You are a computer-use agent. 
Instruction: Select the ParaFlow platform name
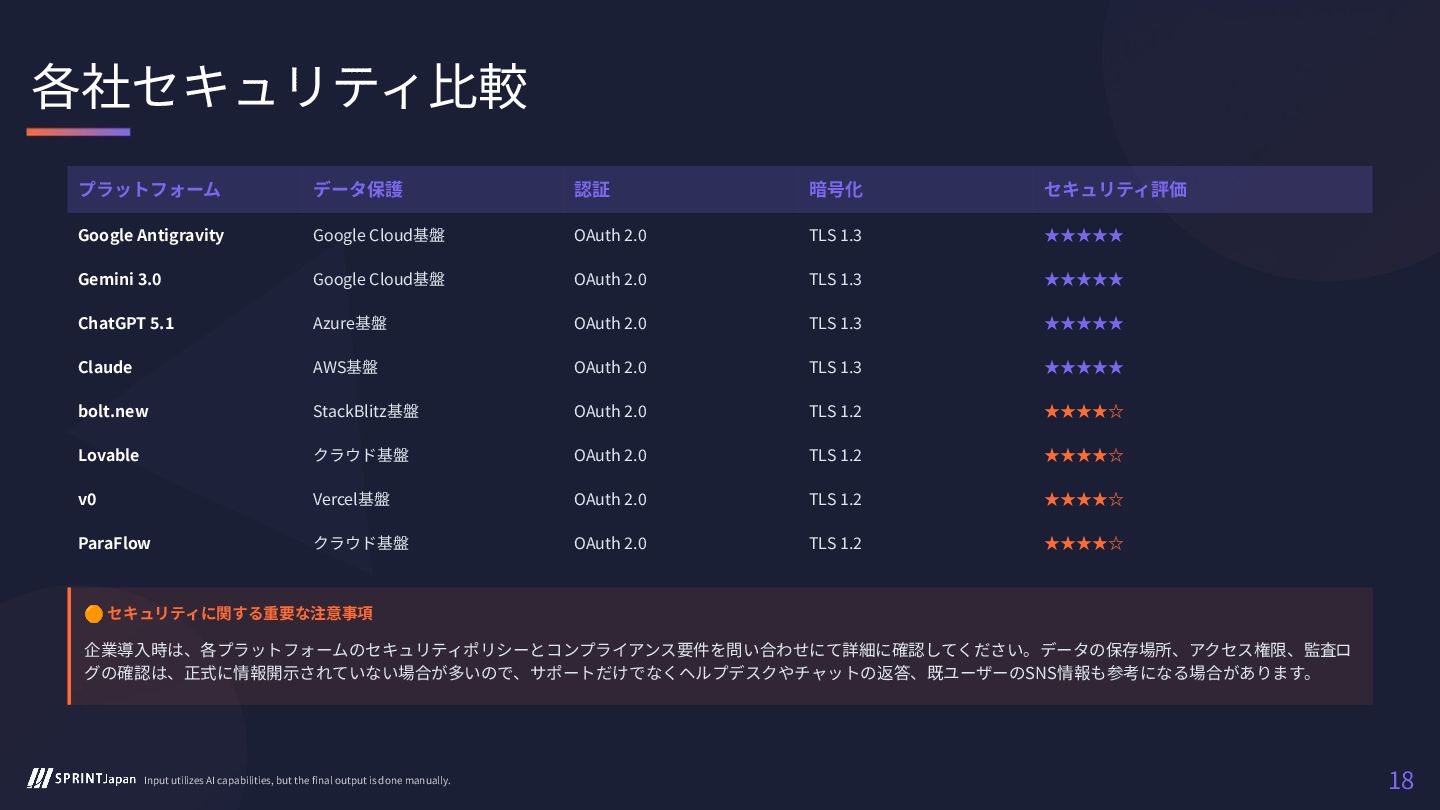tap(114, 543)
